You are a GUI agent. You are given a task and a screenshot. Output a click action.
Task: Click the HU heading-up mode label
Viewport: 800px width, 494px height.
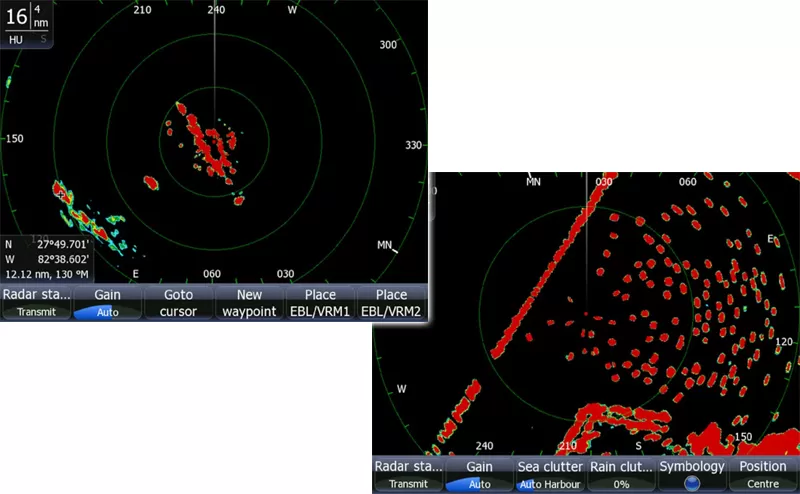16,41
